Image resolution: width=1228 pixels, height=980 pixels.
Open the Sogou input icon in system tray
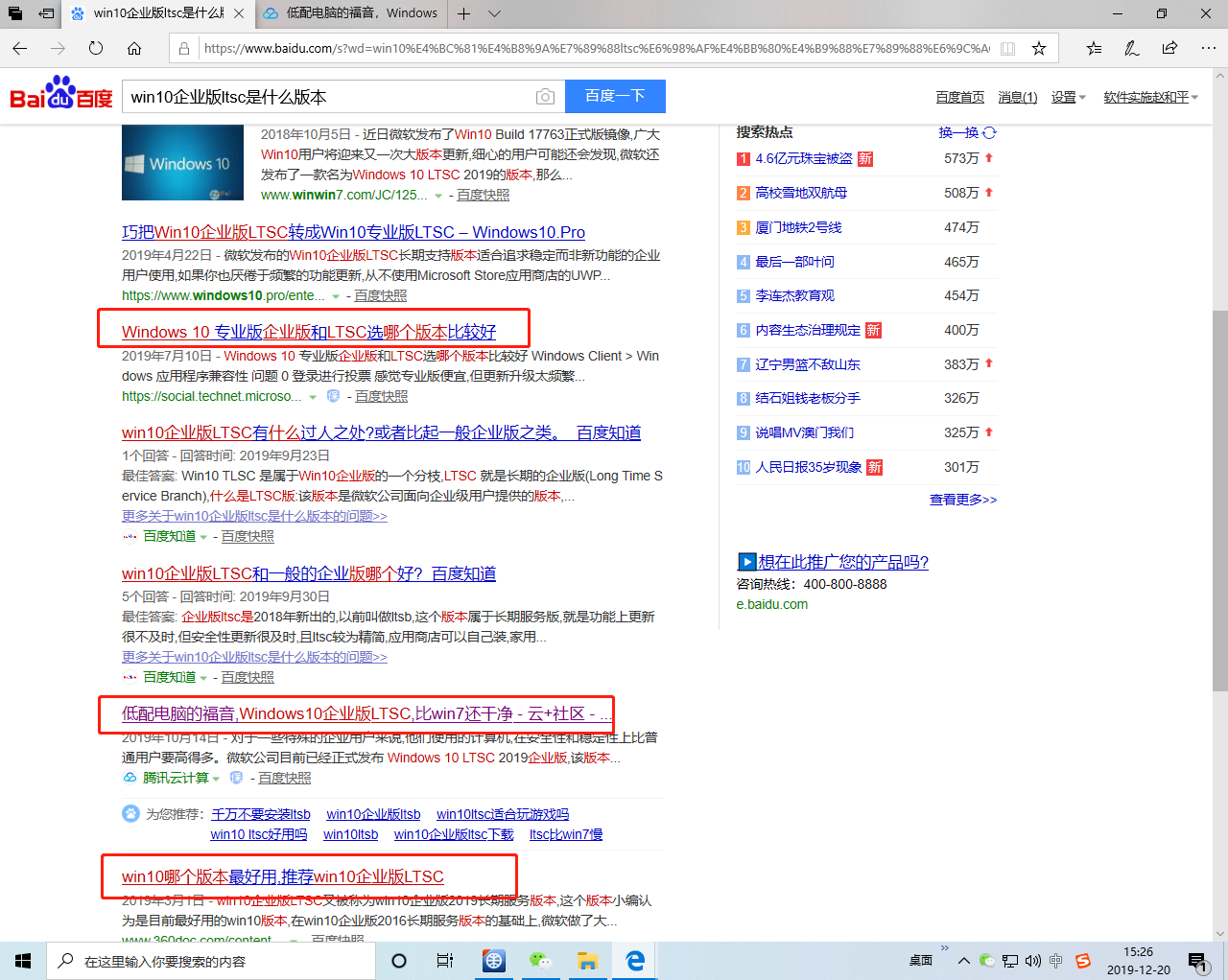(1083, 961)
